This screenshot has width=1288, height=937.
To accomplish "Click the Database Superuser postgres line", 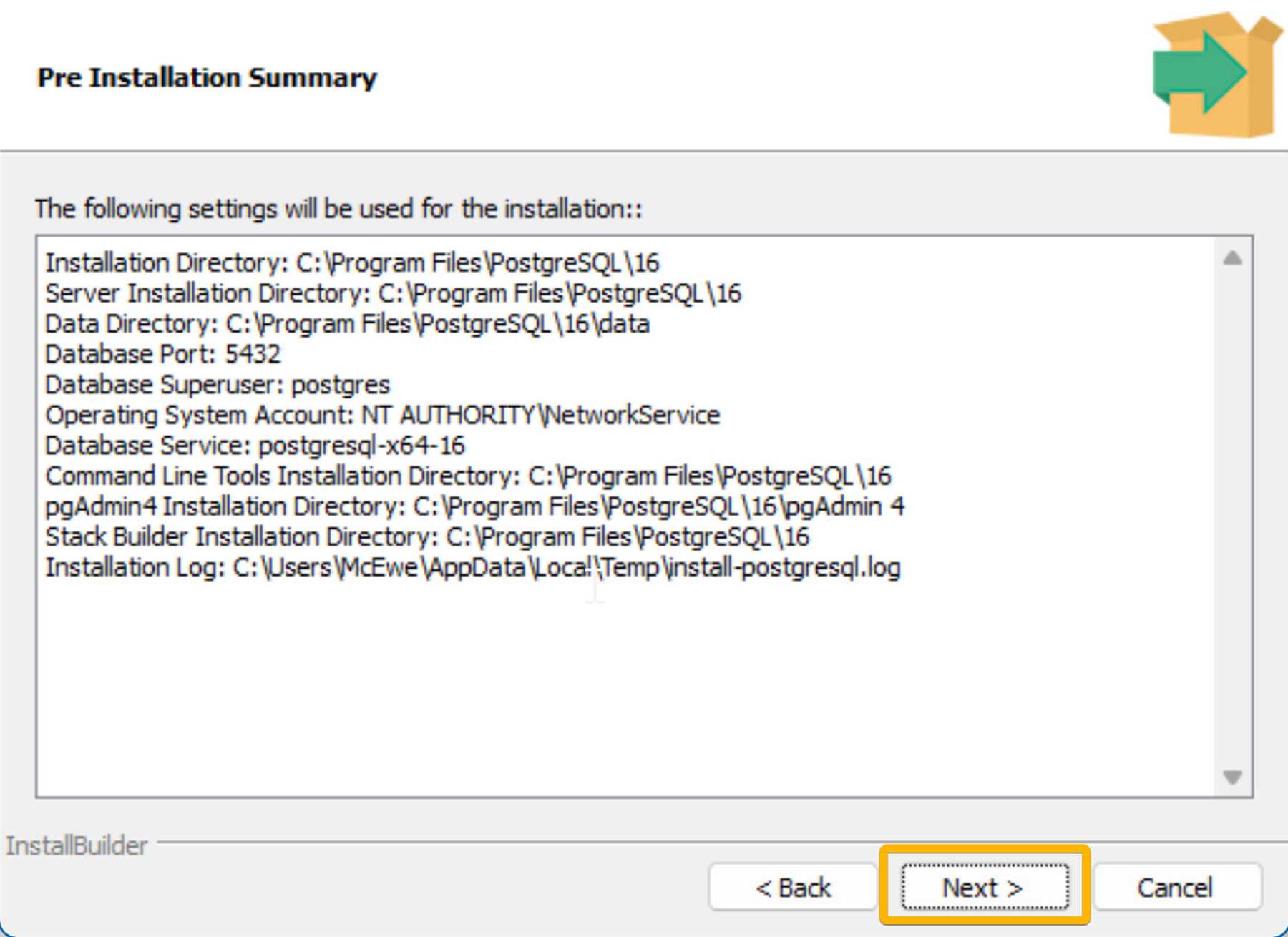I will pyautogui.click(x=218, y=385).
